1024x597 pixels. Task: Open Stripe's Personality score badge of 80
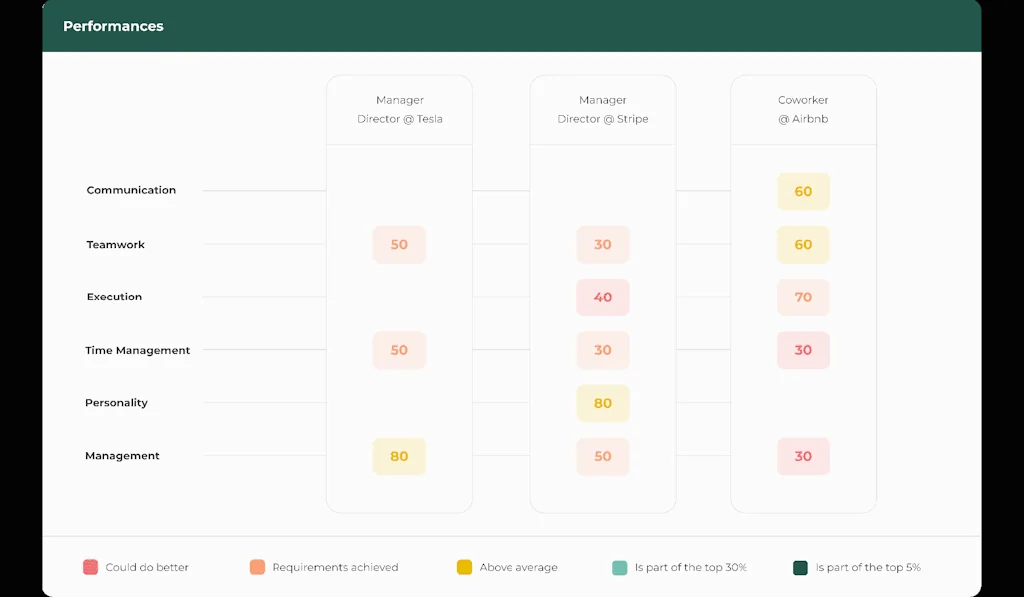coord(602,404)
